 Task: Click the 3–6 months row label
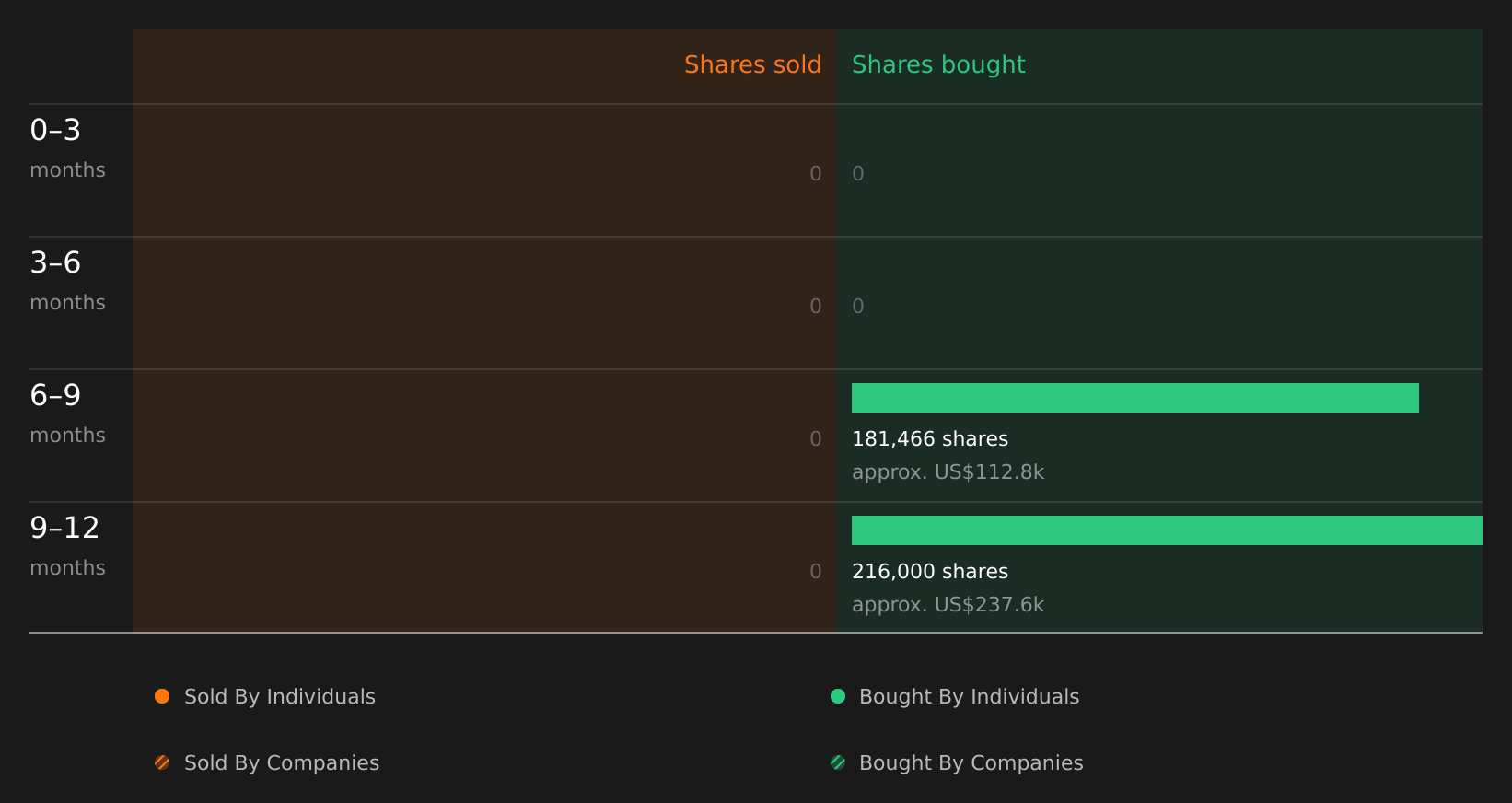coord(67,281)
